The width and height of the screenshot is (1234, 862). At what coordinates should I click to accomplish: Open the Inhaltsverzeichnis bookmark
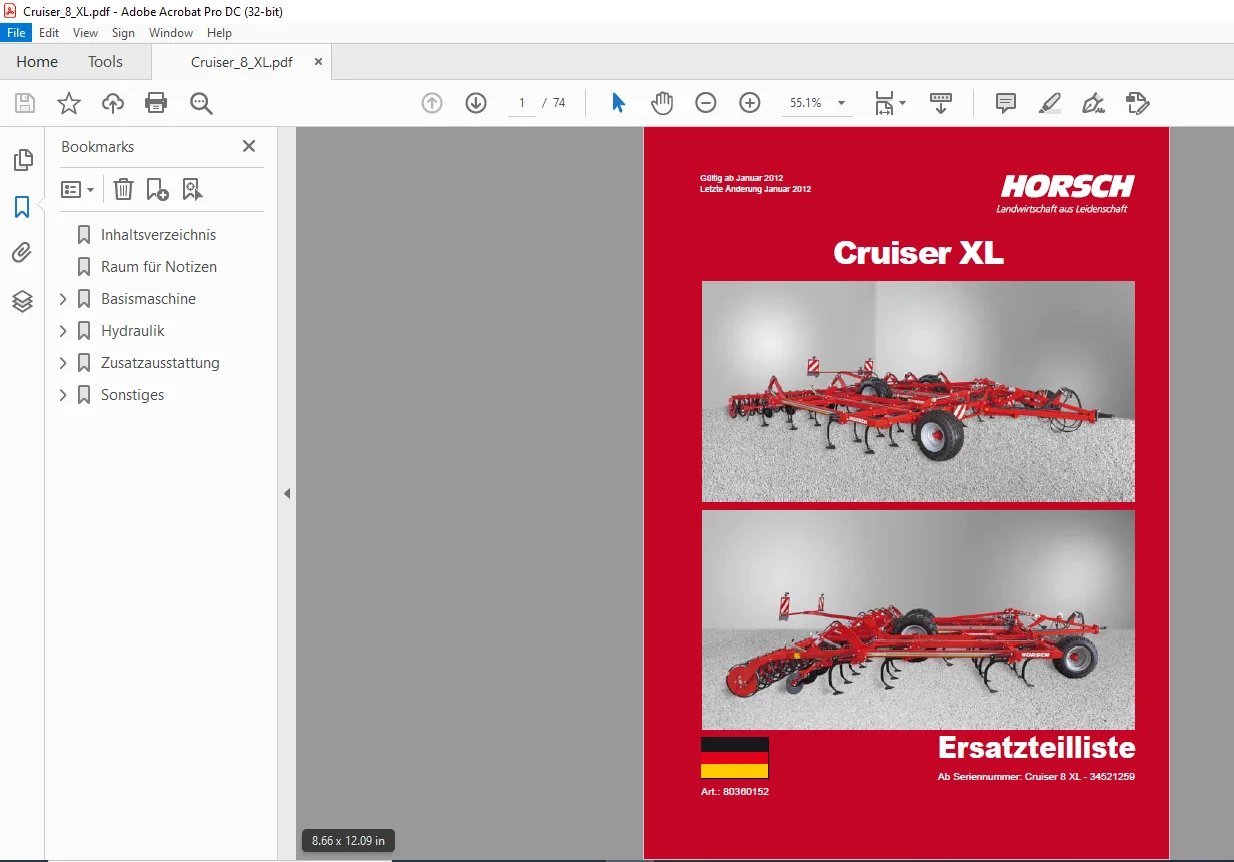pos(158,235)
